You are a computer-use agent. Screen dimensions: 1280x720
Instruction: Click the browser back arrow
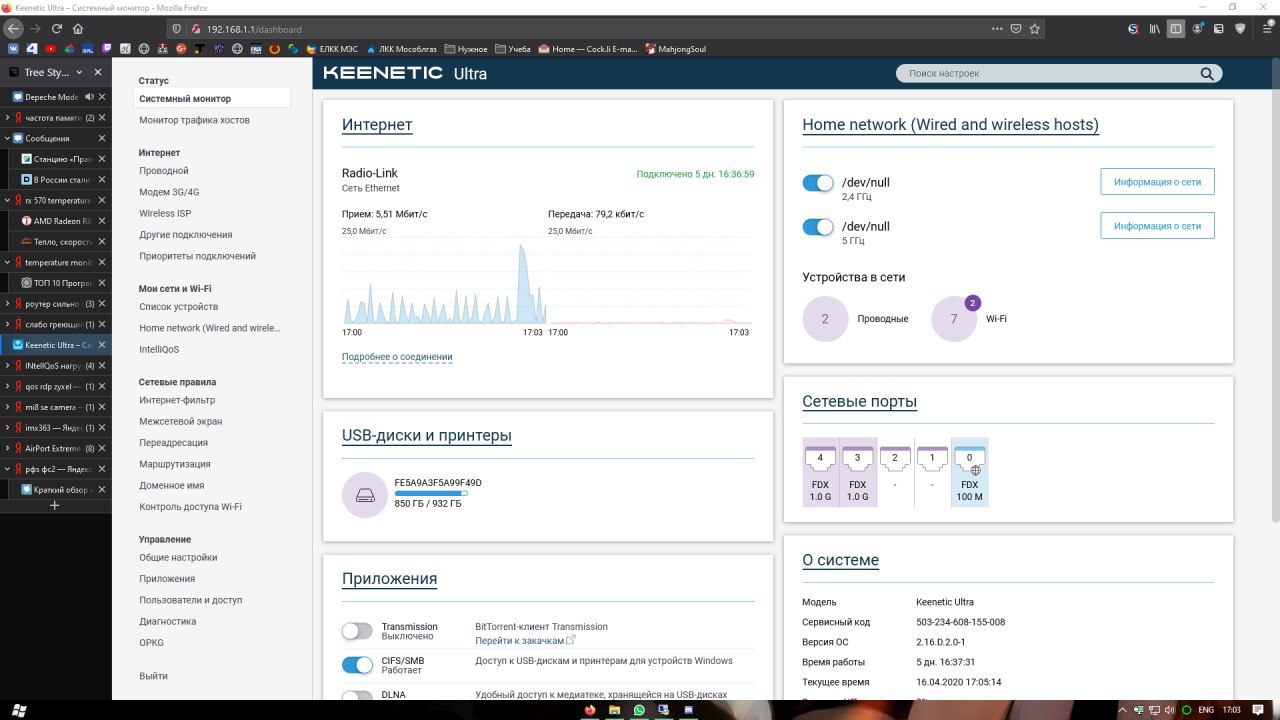click(12, 29)
